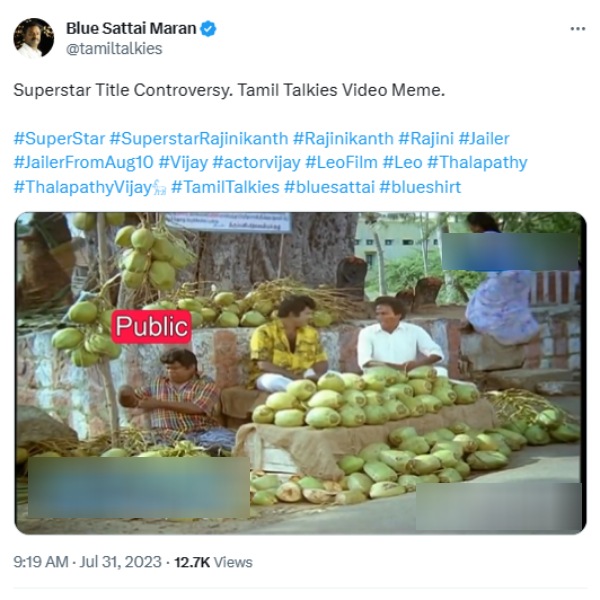Select the #Rajinikanth hashtag
Screen dimensions: 600x600
point(343,138)
